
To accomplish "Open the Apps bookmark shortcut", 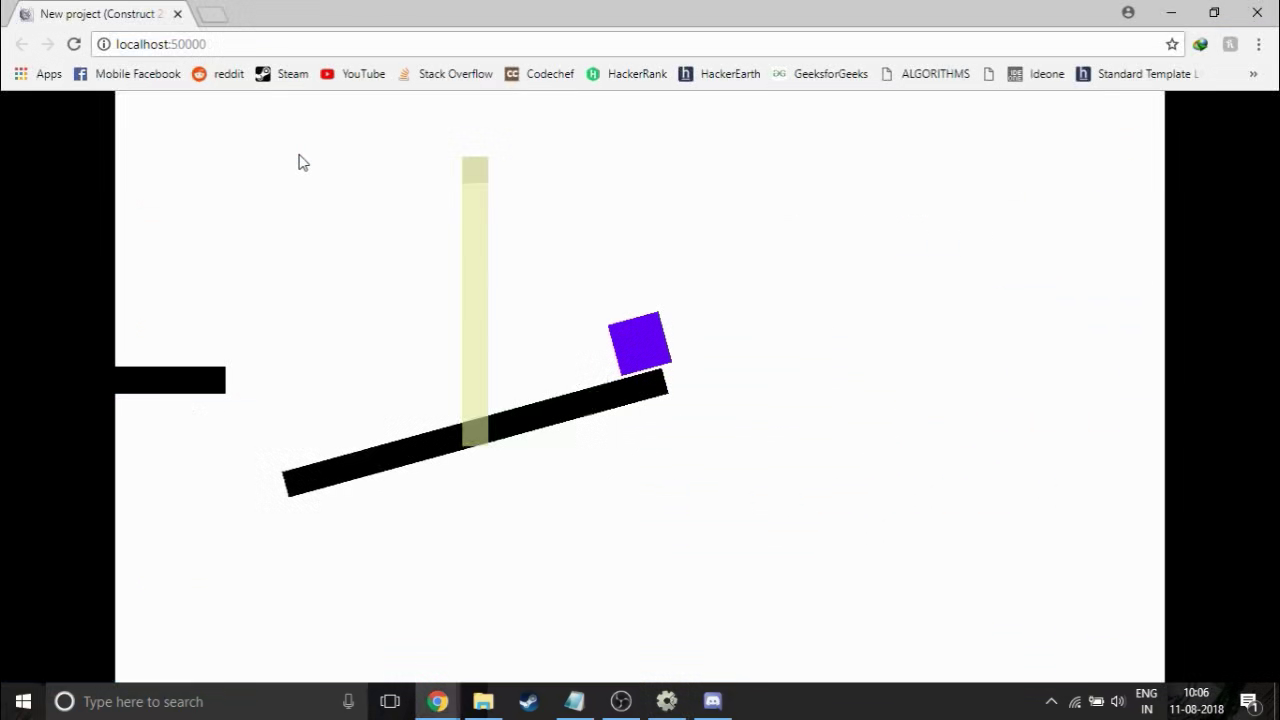I will pos(38,74).
